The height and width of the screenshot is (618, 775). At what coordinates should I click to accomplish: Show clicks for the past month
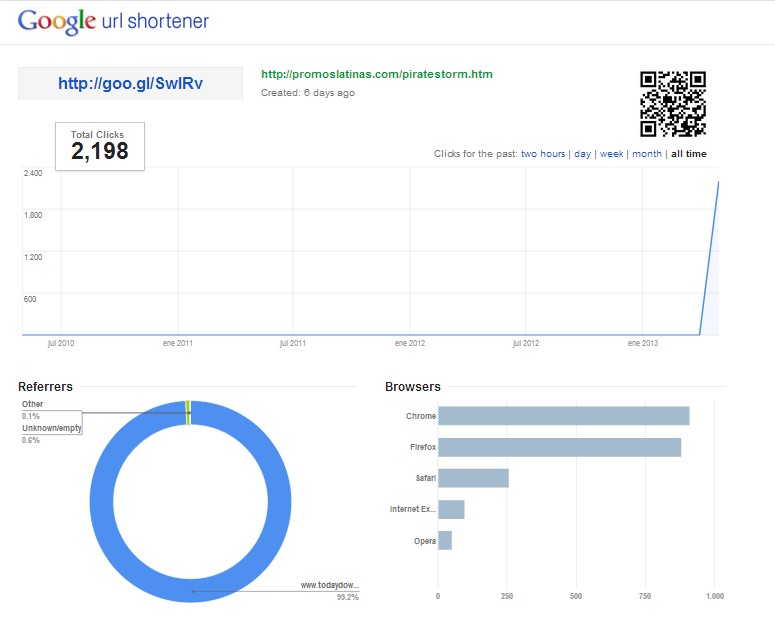(x=646, y=154)
